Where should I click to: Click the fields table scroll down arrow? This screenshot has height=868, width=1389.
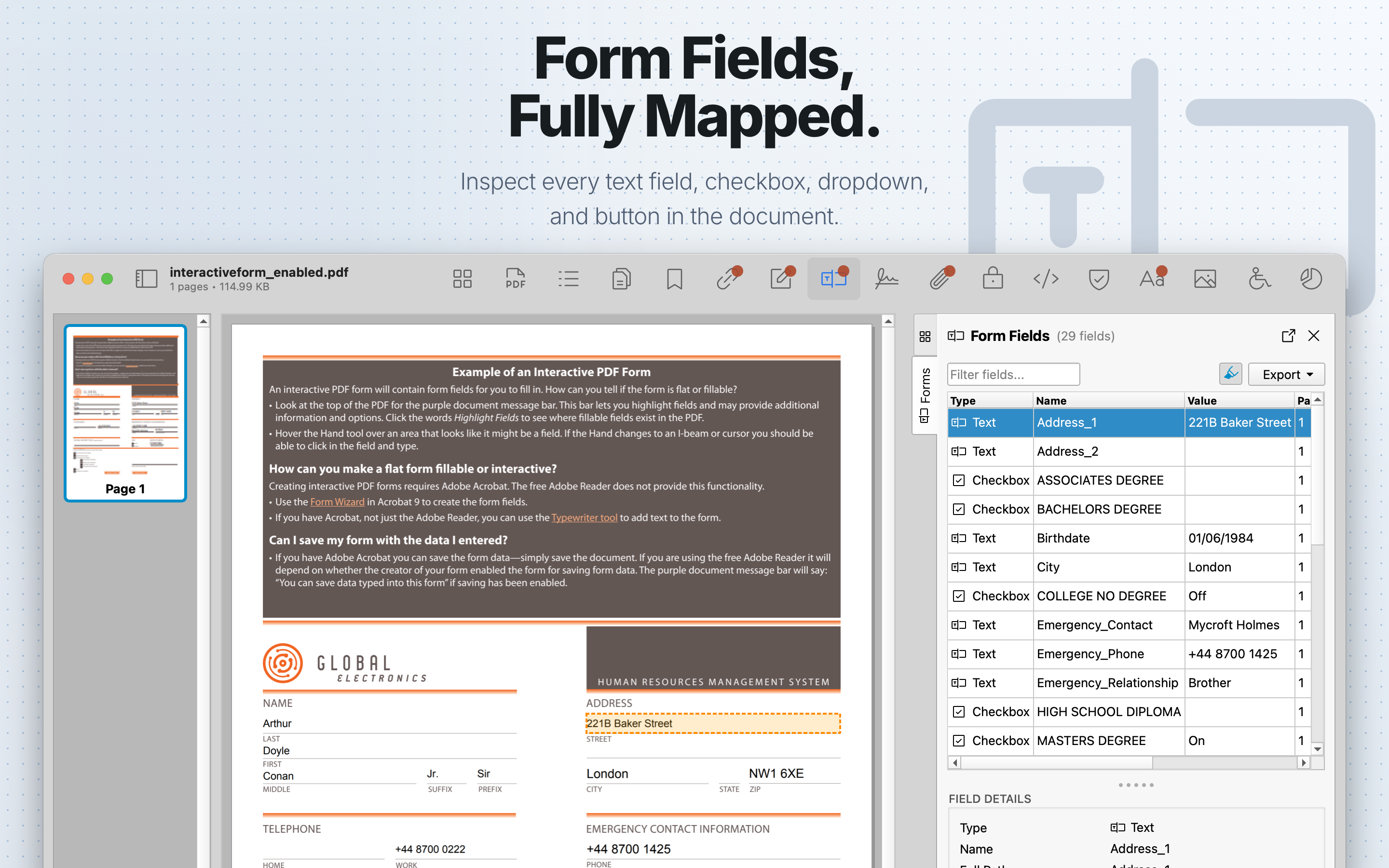(1318, 749)
